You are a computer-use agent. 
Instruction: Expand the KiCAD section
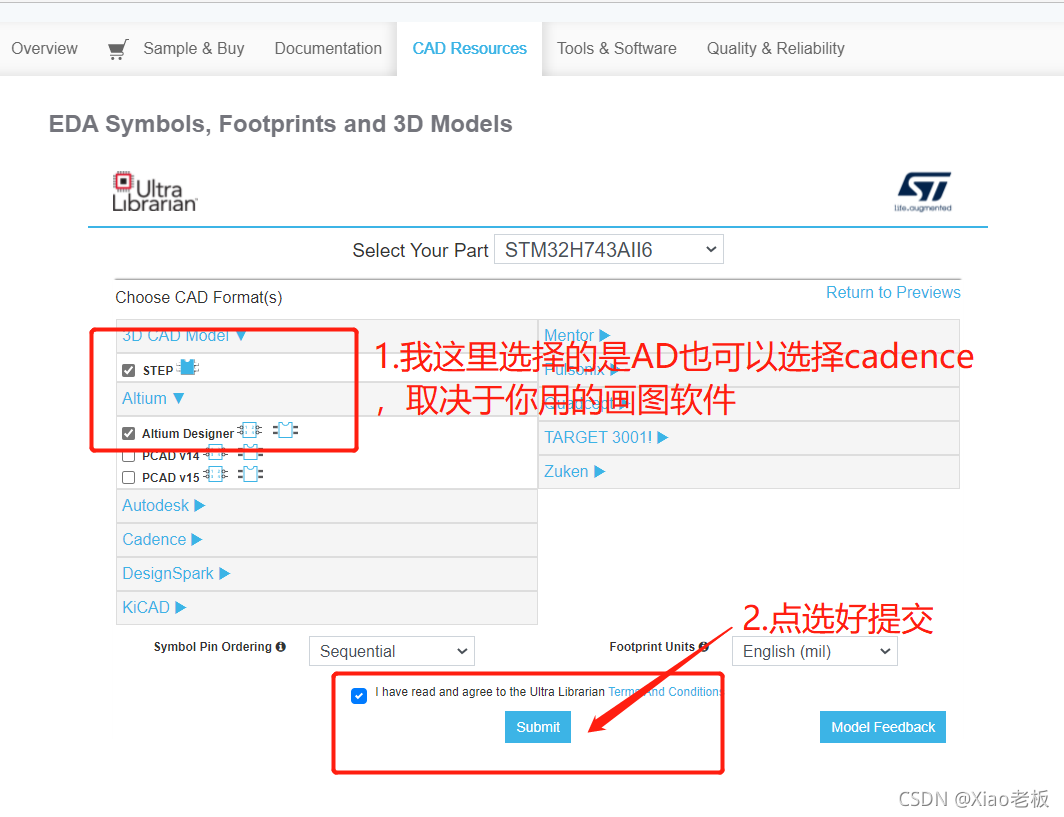point(154,607)
